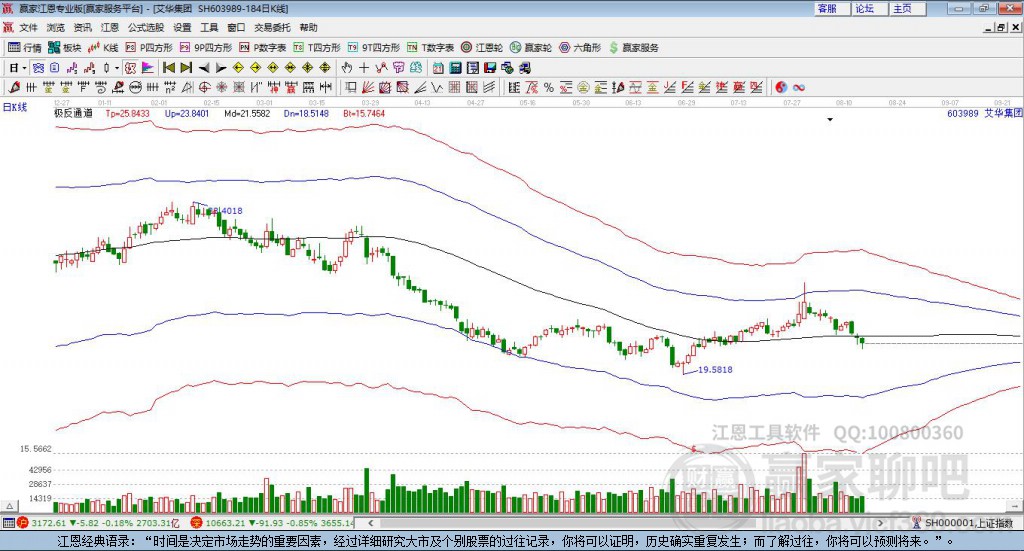This screenshot has width=1024, height=551.
Task: Open the 公式选股 menu
Action: click(x=146, y=27)
